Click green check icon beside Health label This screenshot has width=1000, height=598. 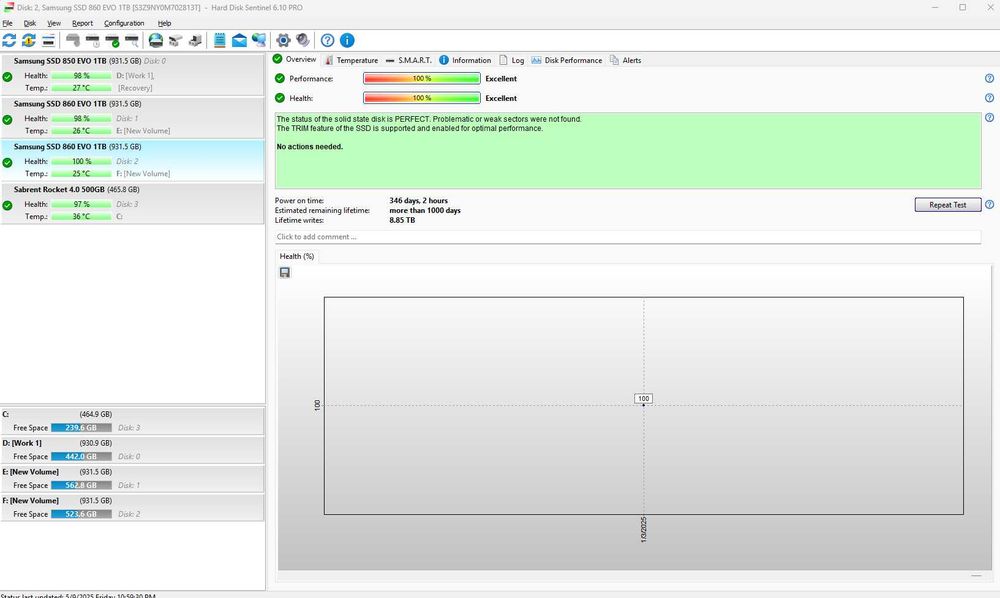pyautogui.click(x=280, y=98)
